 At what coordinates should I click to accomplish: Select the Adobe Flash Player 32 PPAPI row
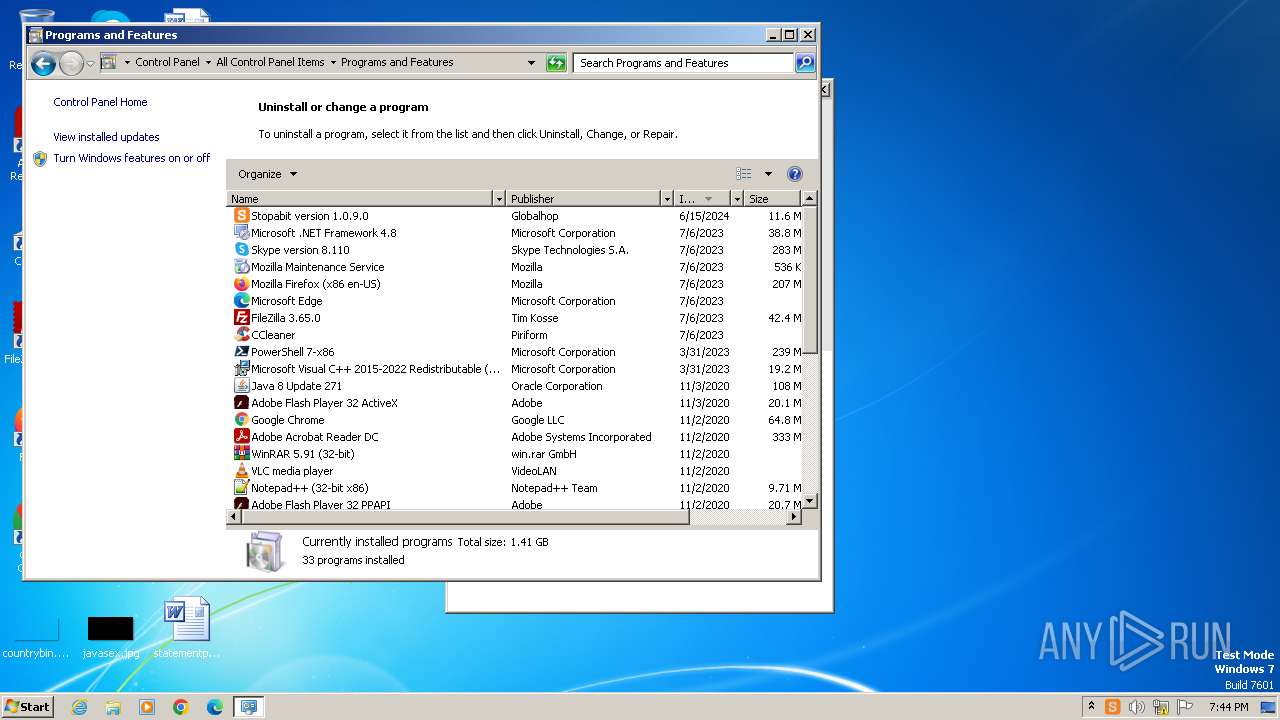click(515, 505)
